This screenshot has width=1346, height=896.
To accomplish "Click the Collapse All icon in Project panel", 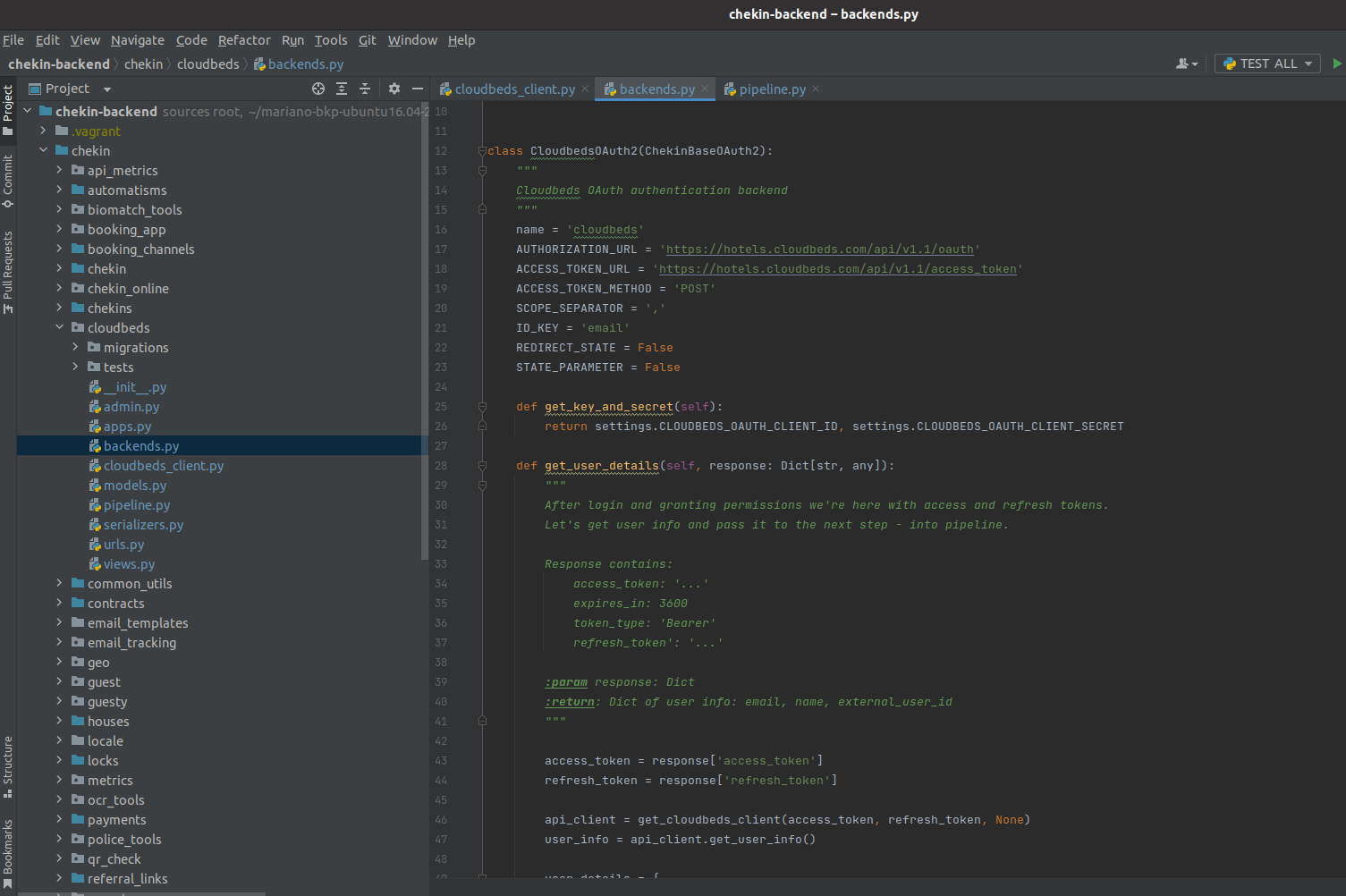I will [365, 89].
